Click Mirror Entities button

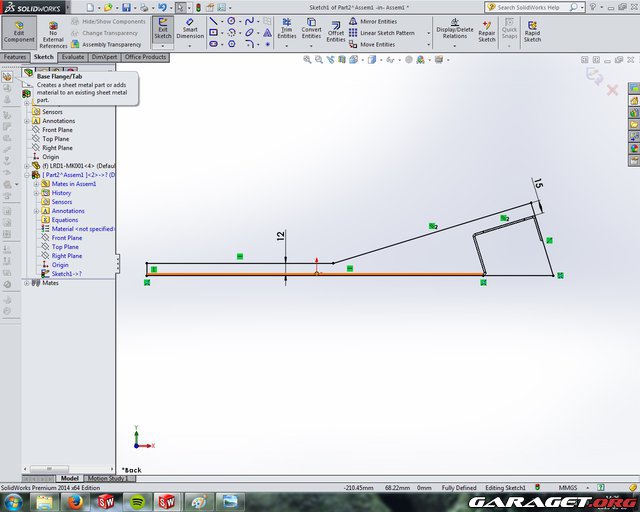[377, 21]
